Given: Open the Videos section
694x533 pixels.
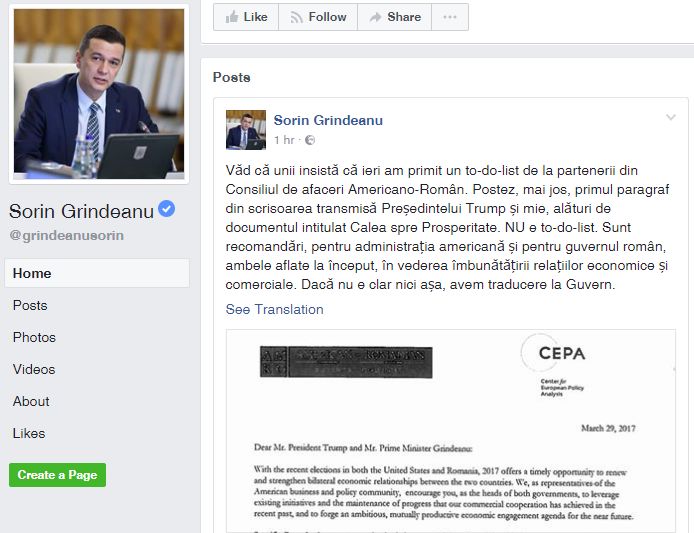Looking at the screenshot, I should (x=34, y=369).
